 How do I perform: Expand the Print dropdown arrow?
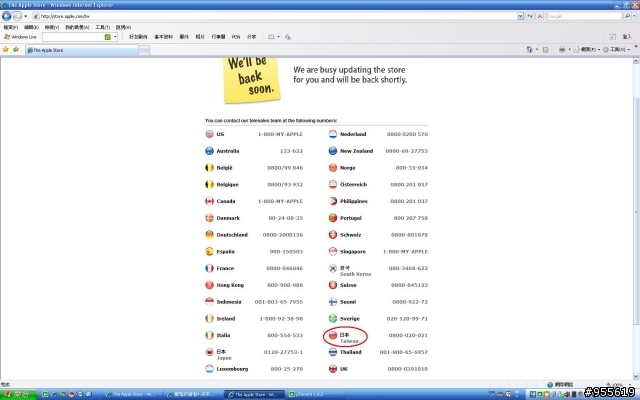(569, 49)
